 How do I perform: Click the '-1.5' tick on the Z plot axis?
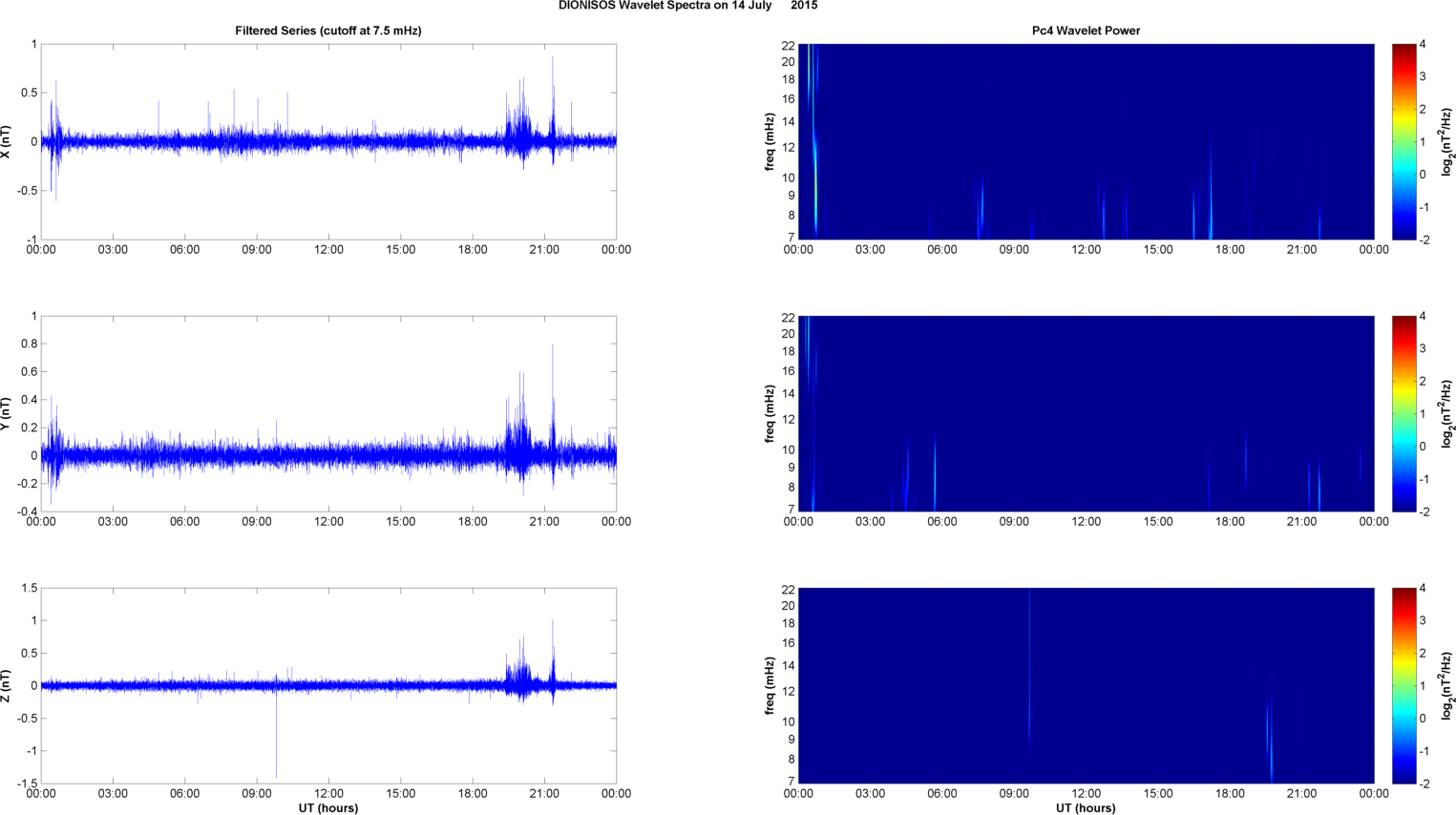tap(28, 784)
